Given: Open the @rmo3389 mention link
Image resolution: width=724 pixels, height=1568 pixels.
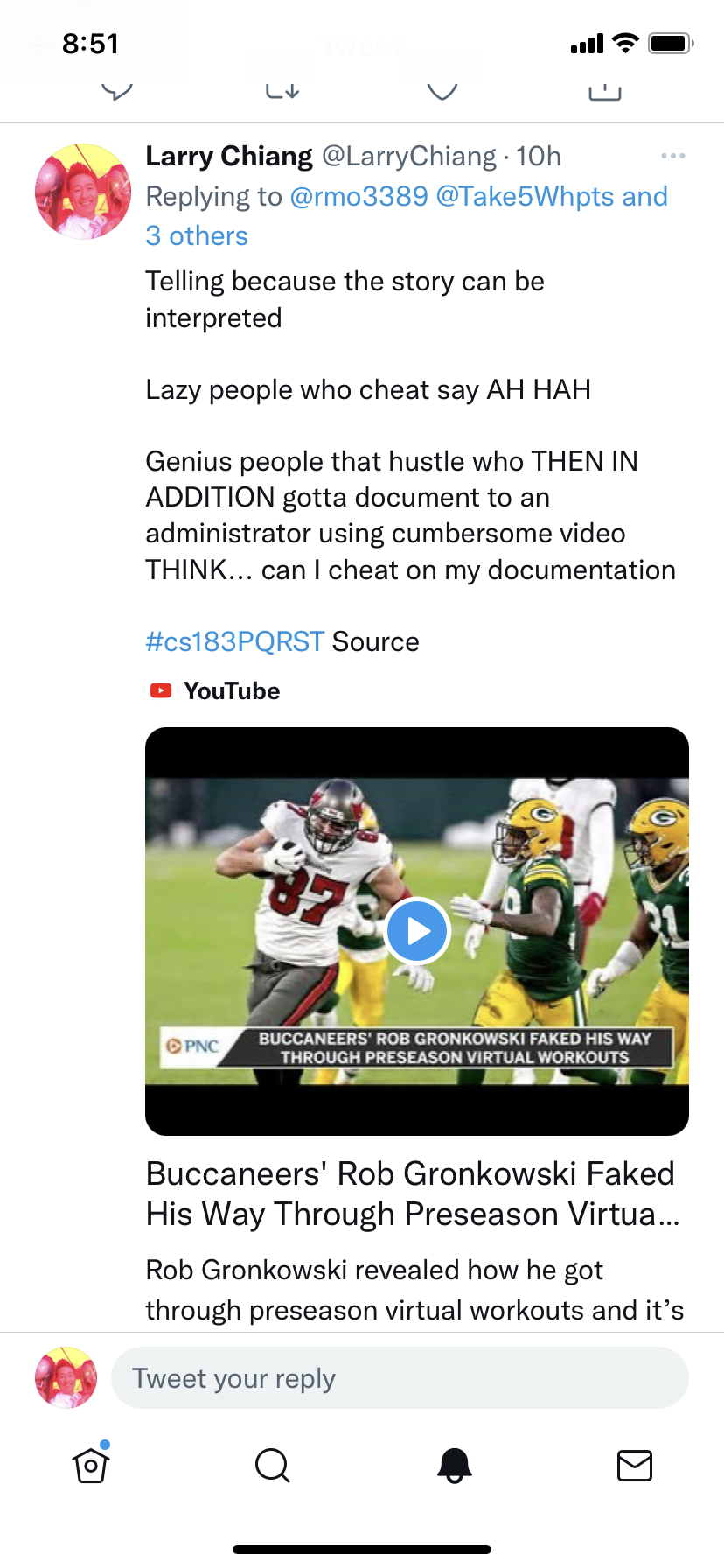Looking at the screenshot, I should coord(359,196).
